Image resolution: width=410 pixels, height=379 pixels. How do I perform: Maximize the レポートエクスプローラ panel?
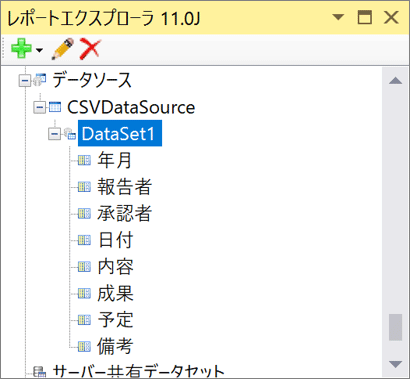pyautogui.click(x=365, y=17)
